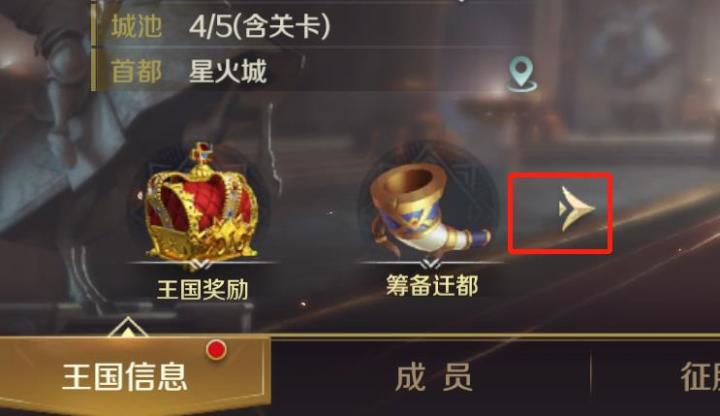The height and width of the screenshot is (416, 720).
Task: Tap the map pin icon beside 星火城
Action: [x=522, y=74]
